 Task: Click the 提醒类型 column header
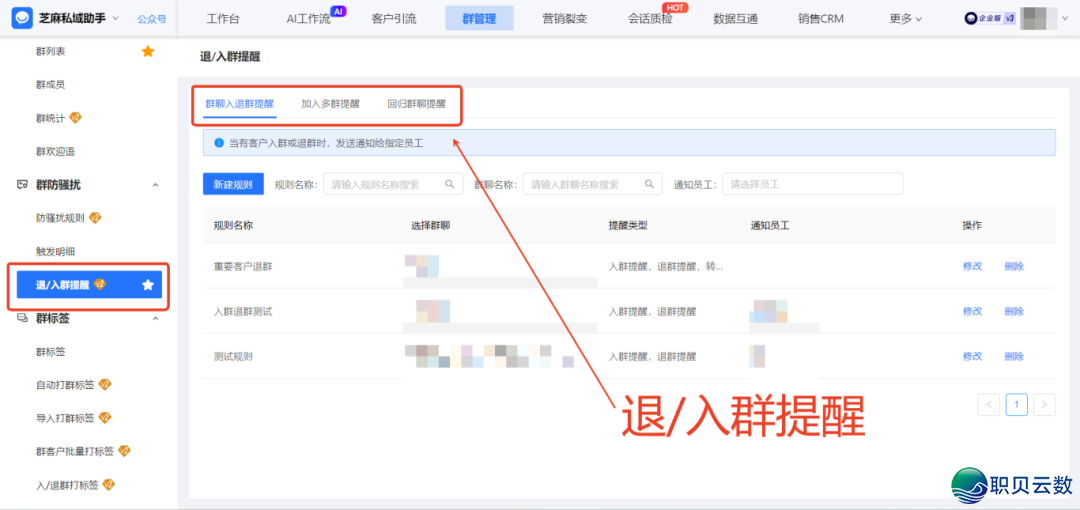[x=628, y=225]
